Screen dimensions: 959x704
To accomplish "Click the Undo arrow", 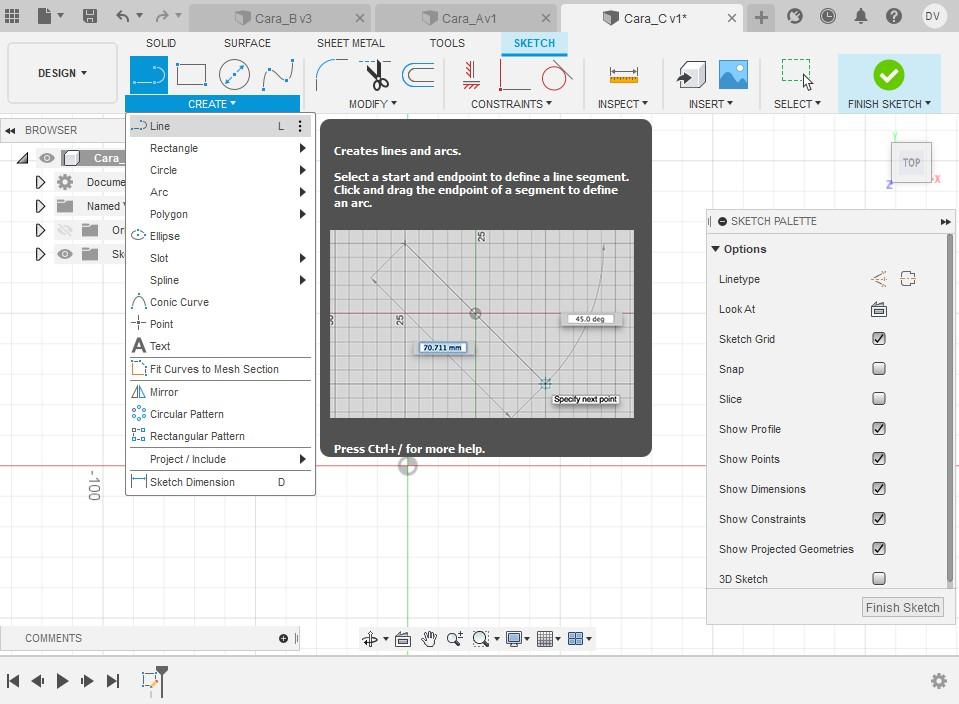I will (x=123, y=16).
